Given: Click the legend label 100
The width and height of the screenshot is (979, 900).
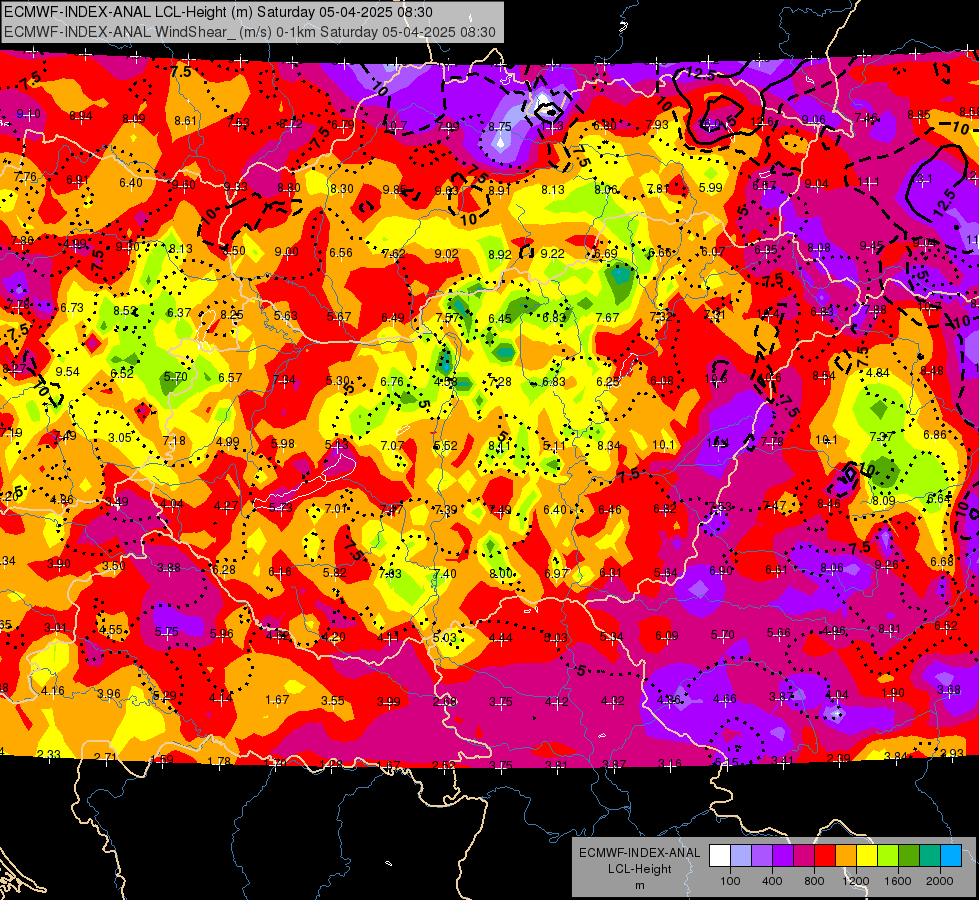Looking at the screenshot, I should [730, 881].
